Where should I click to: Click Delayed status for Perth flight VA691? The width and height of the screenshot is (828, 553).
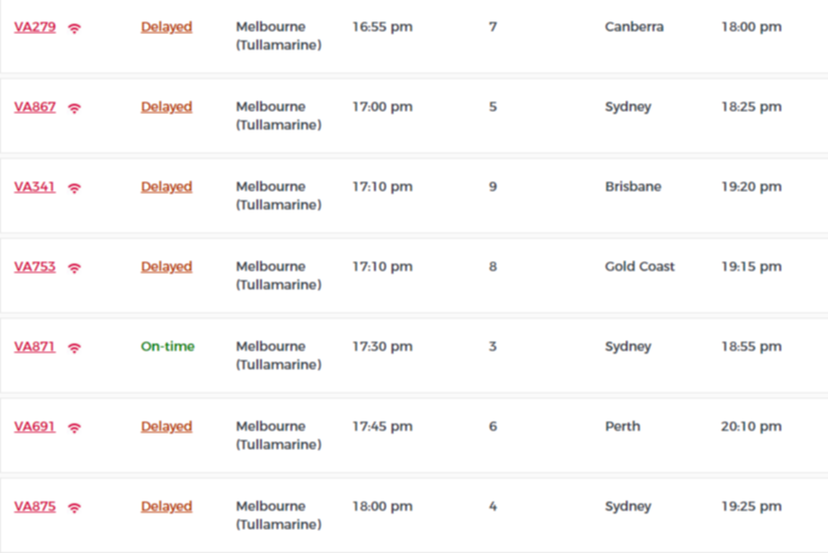tap(166, 426)
